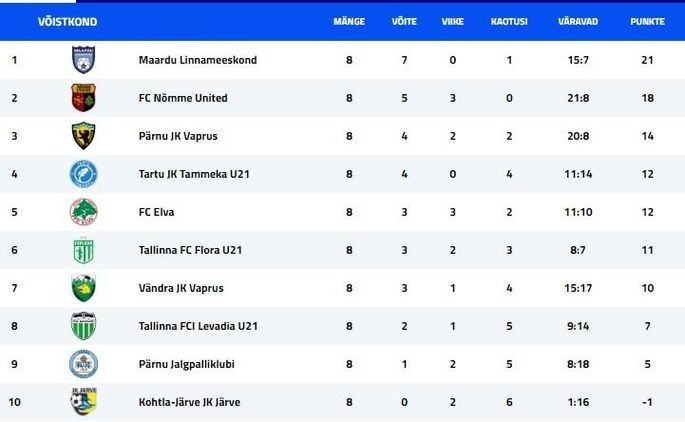
Task: Click the Pärnu Jalgpalliklubi round badge
Action: coord(83,364)
